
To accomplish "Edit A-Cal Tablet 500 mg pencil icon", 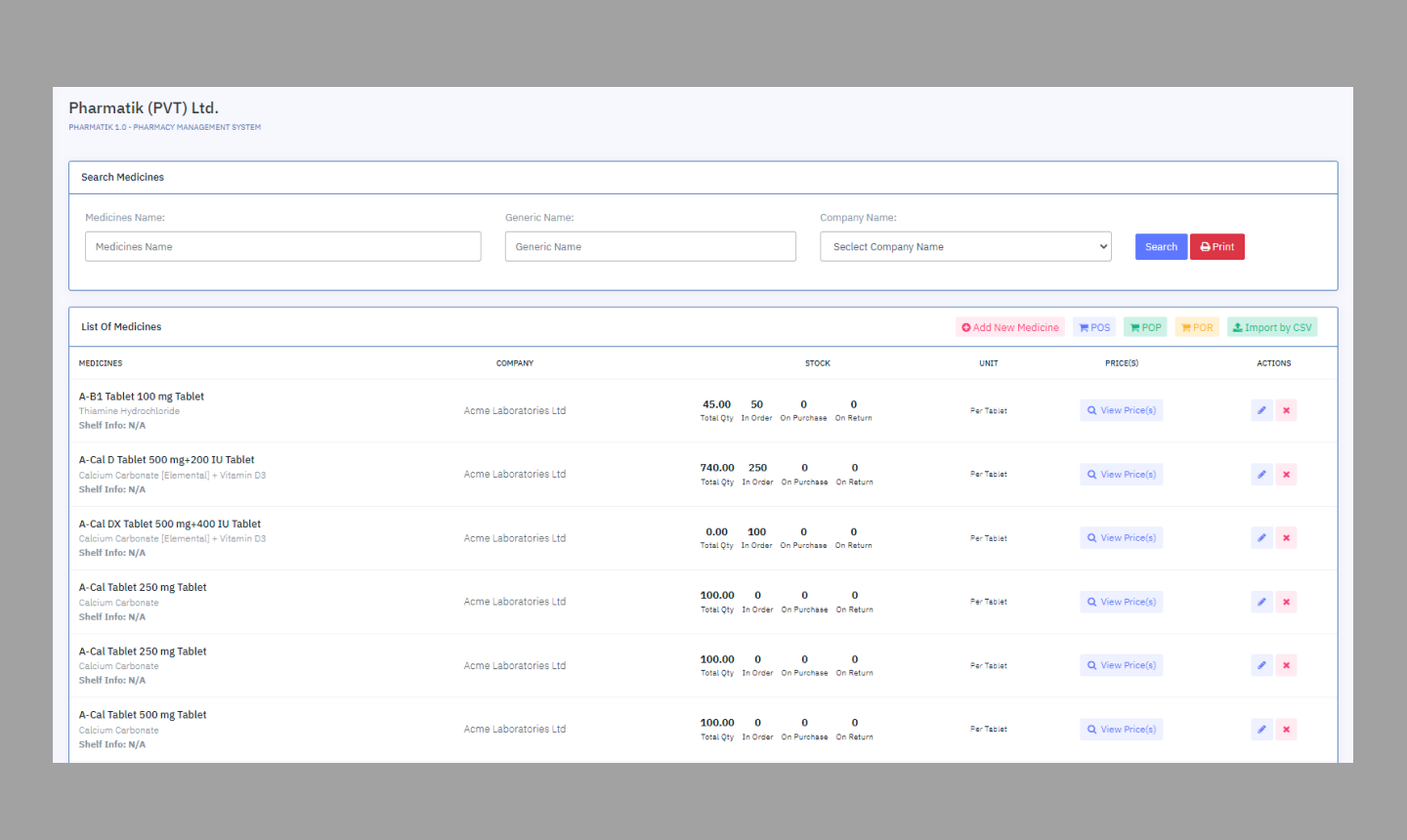I will click(1261, 730).
